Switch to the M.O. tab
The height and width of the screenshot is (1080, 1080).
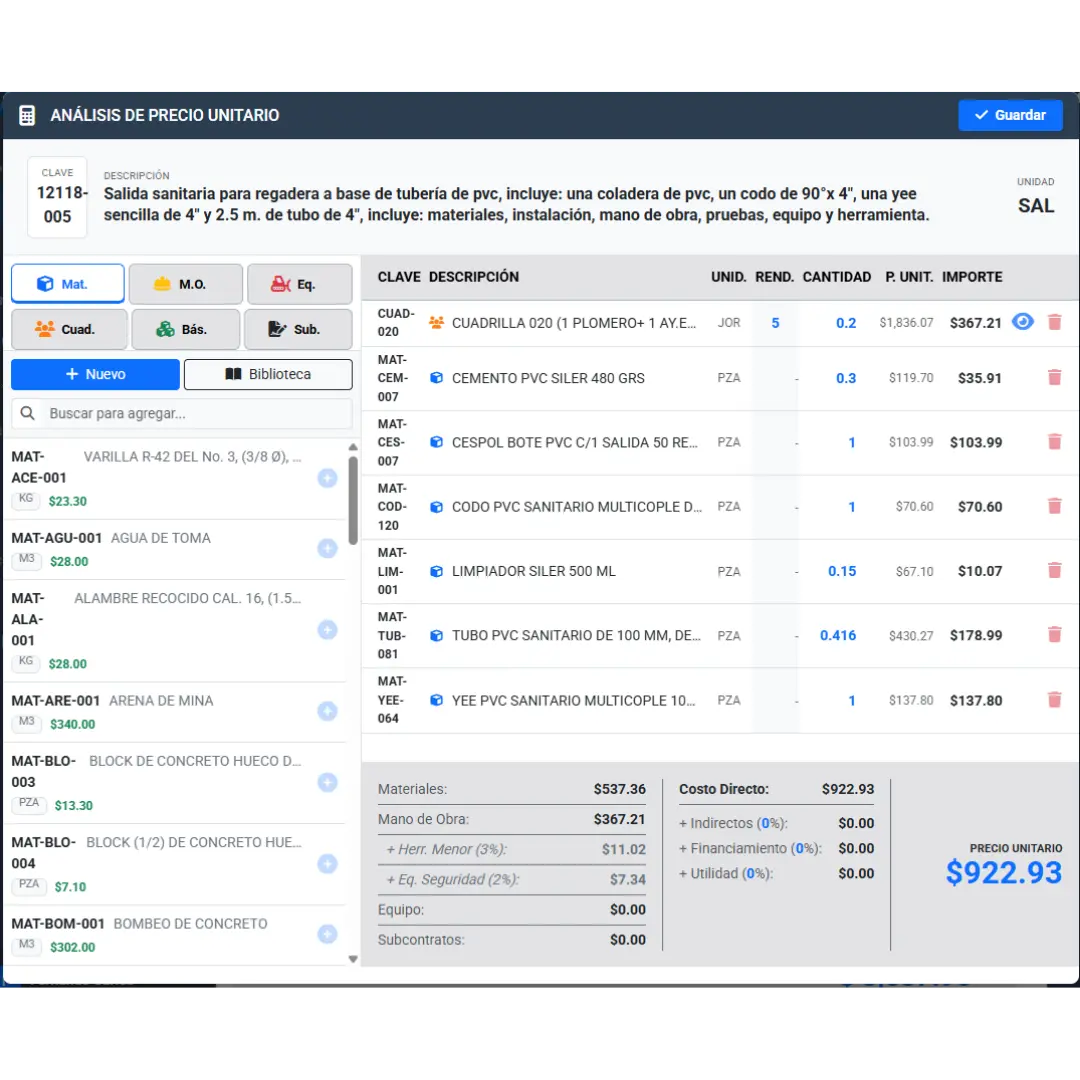pyautogui.click(x=186, y=284)
